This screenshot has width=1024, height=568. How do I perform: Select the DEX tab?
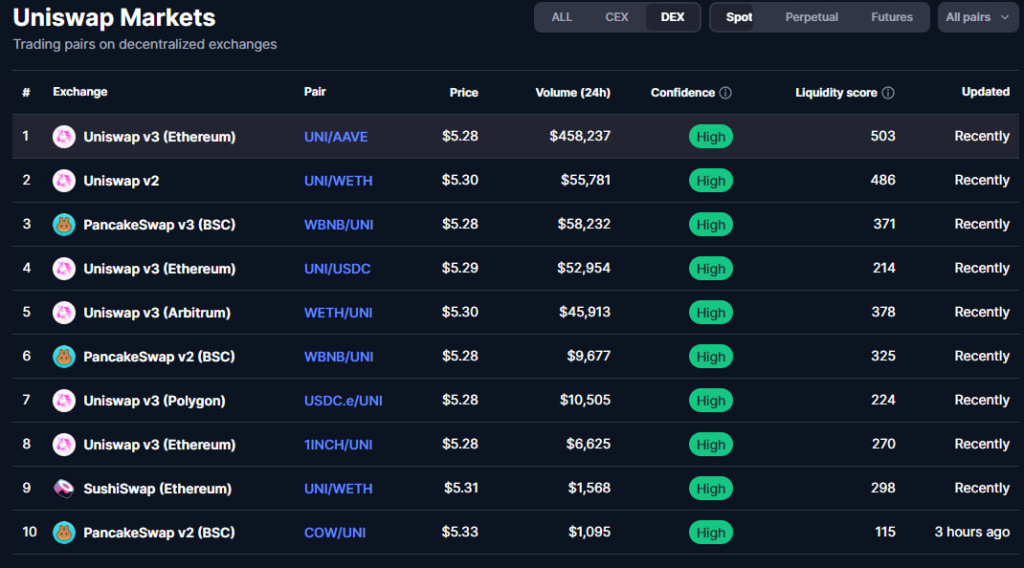(672, 17)
